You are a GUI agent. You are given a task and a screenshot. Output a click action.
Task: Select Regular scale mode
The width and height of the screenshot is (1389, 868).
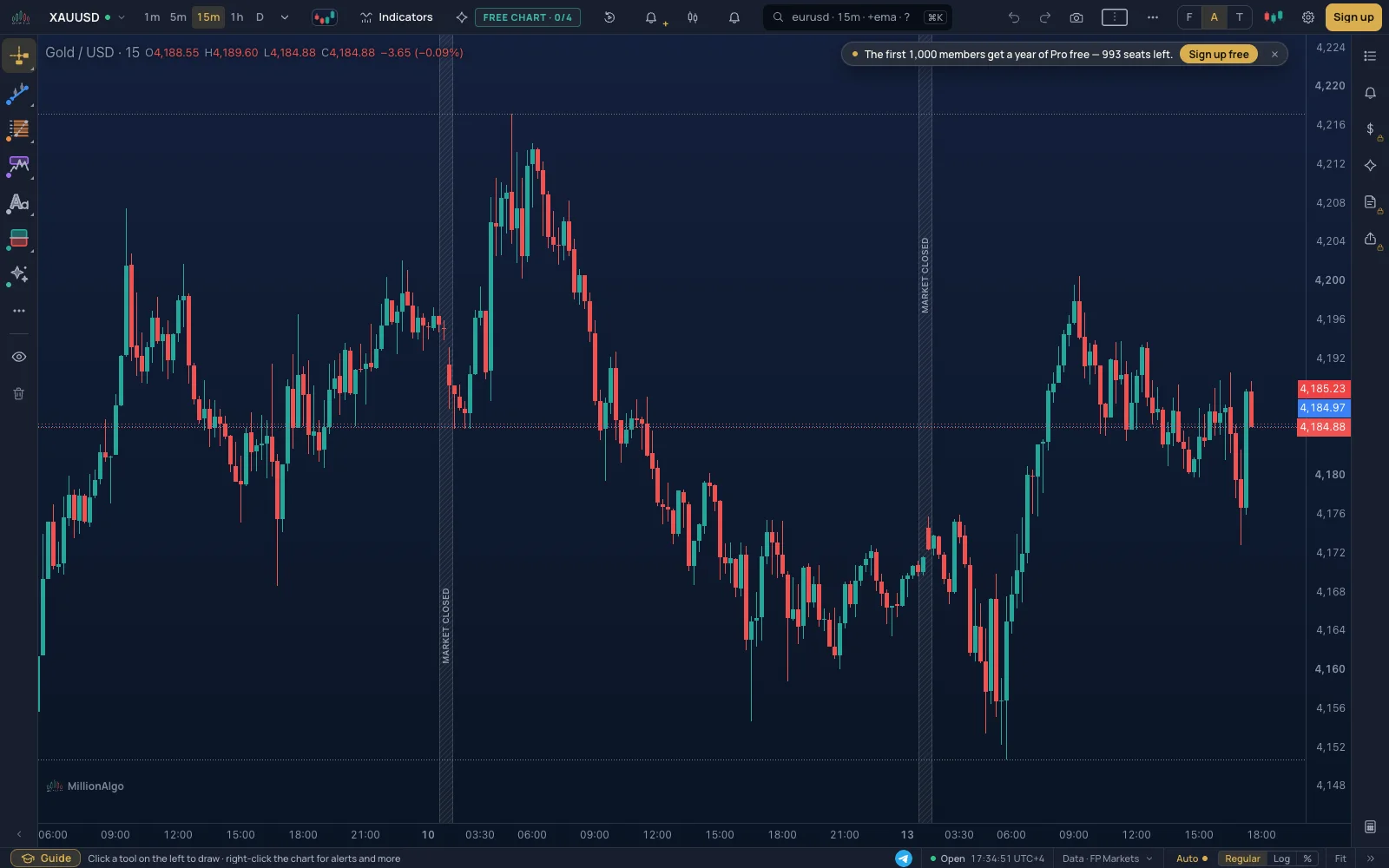(x=1242, y=858)
